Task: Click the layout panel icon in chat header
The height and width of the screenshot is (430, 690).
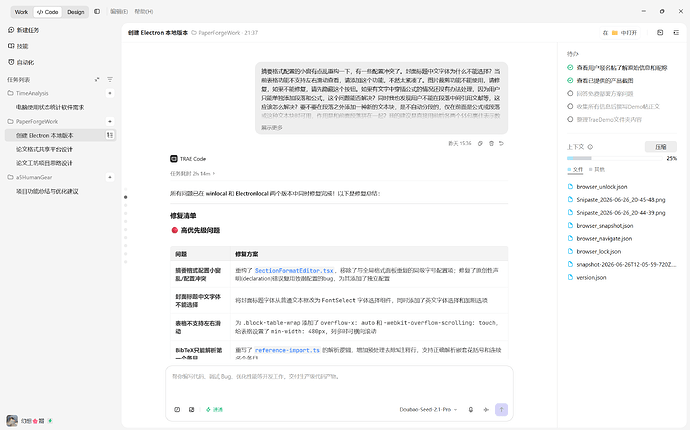Action: tap(660, 33)
